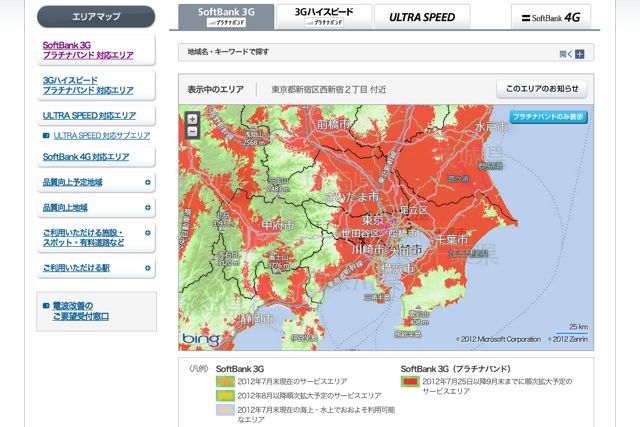Image resolution: width=640 pixels, height=427 pixels.
Task: Click the red プラチナバンド legend swatch
Action: [x=410, y=381]
